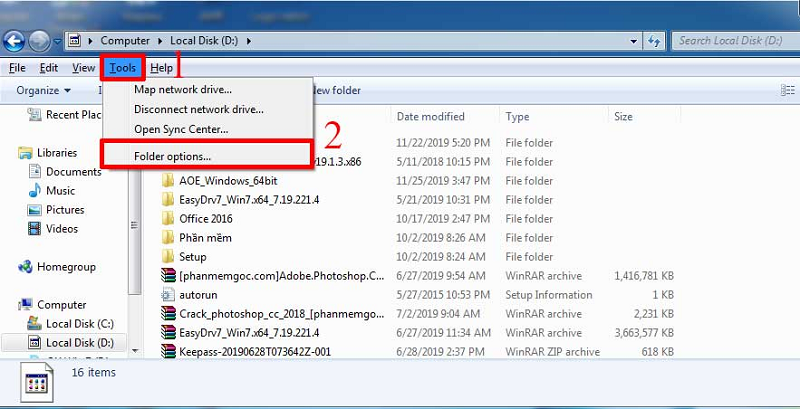Click the Search Local Disk (D:) field
800x409 pixels.
coord(730,41)
